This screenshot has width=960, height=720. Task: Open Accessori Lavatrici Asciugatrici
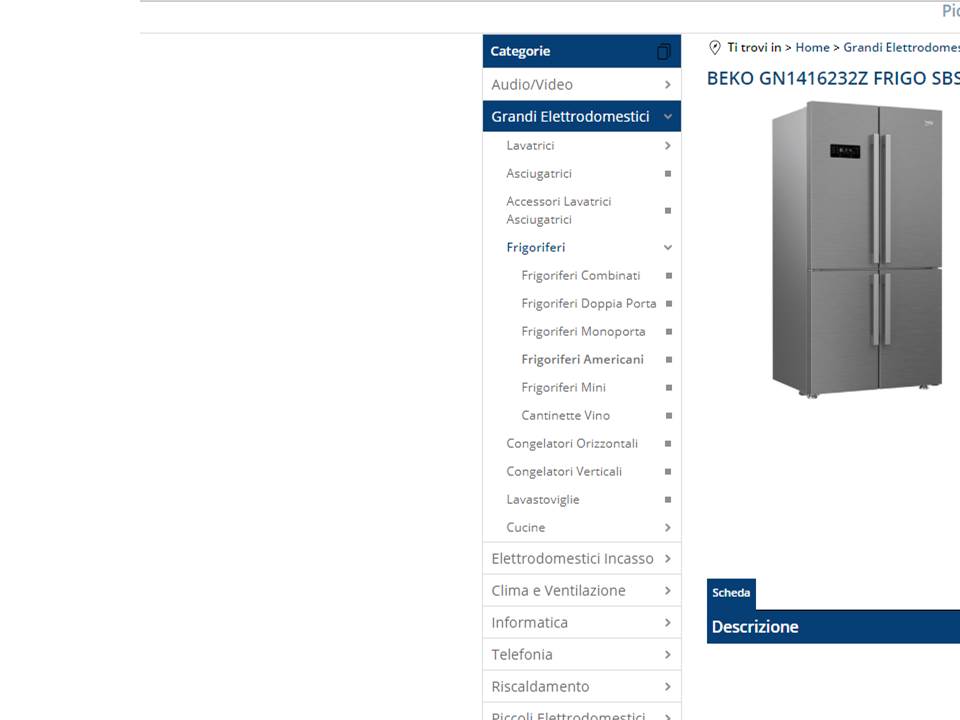(x=558, y=211)
